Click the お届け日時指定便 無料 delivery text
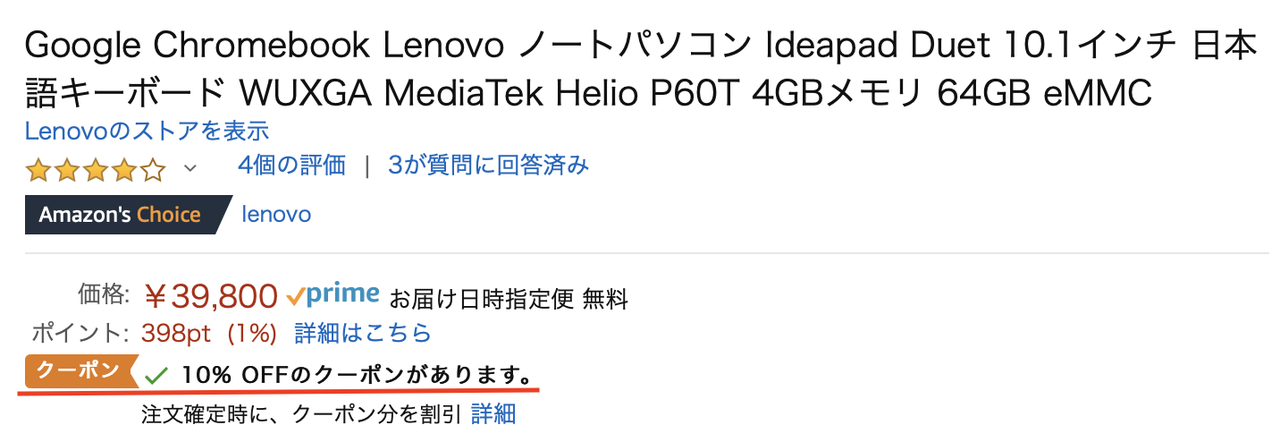Viewport: 1280px width, 442px height. [x=508, y=297]
